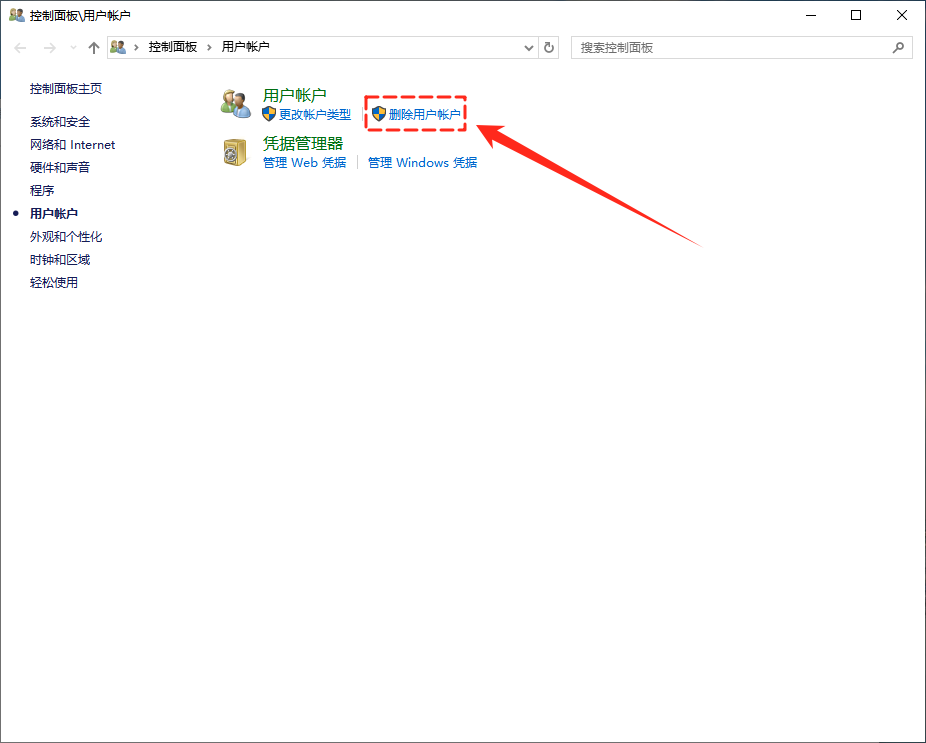This screenshot has height=743, width=926.
Task: Click the search magnifier icon
Action: (898, 47)
